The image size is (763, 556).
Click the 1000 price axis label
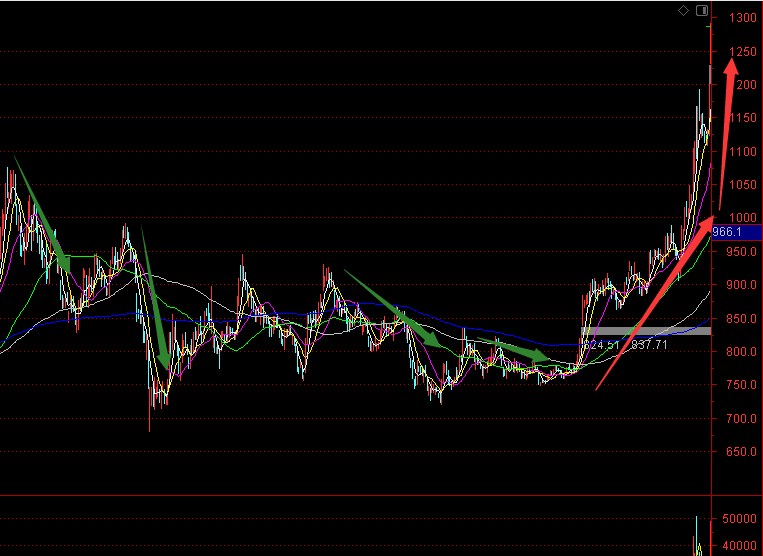[743, 218]
